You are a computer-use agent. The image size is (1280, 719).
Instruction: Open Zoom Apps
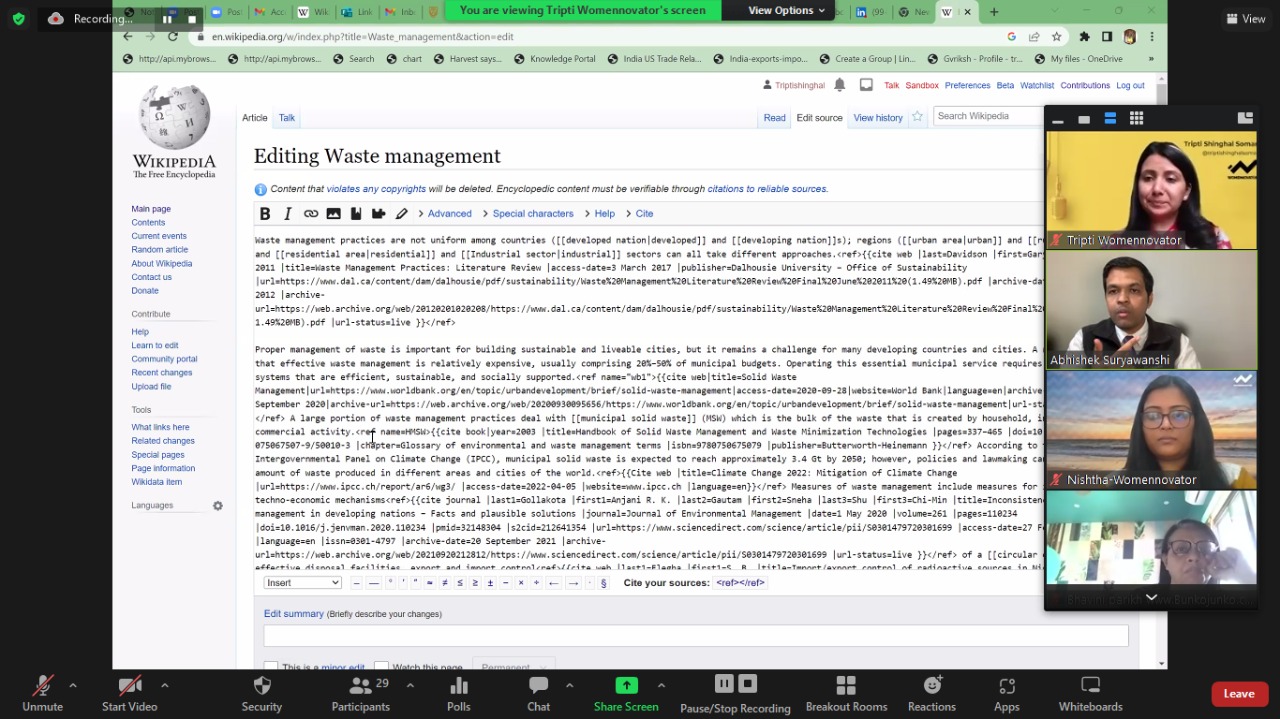click(x=1007, y=694)
